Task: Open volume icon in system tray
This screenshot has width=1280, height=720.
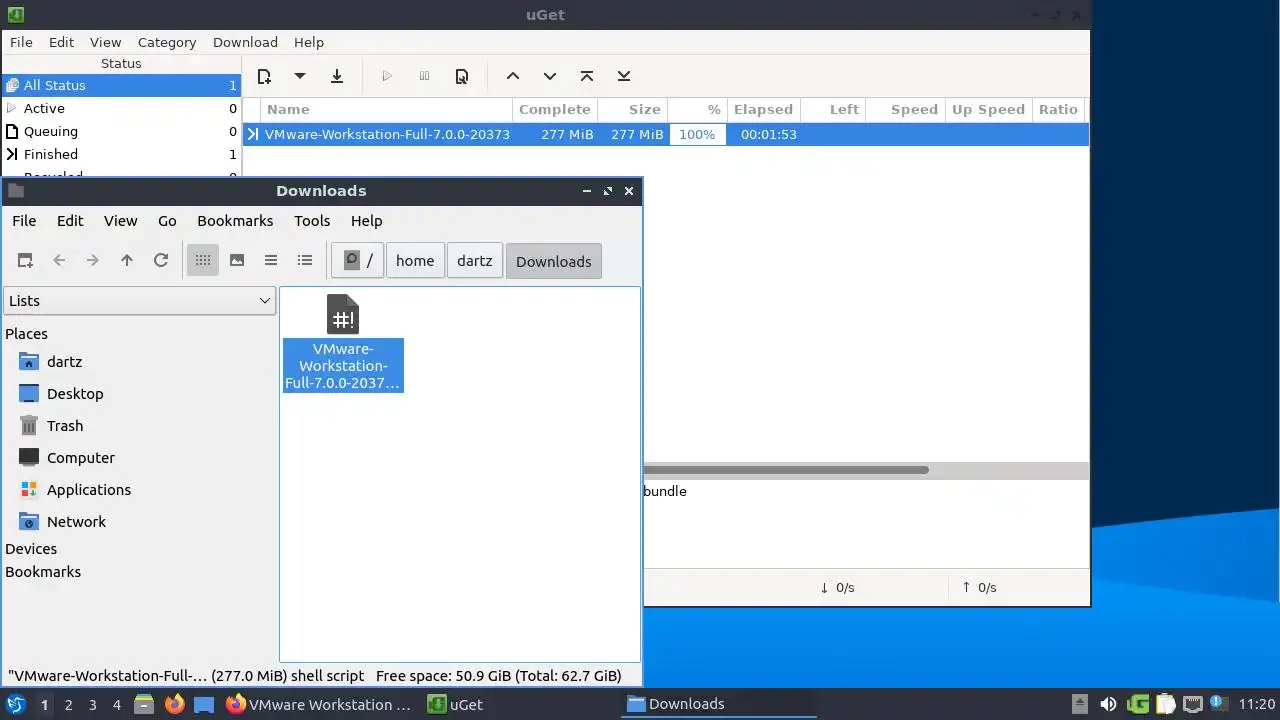Action: click(x=1108, y=704)
